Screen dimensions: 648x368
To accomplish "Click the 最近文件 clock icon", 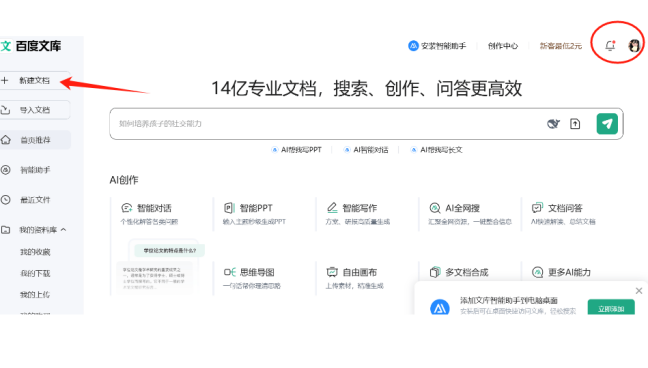I will (5, 200).
